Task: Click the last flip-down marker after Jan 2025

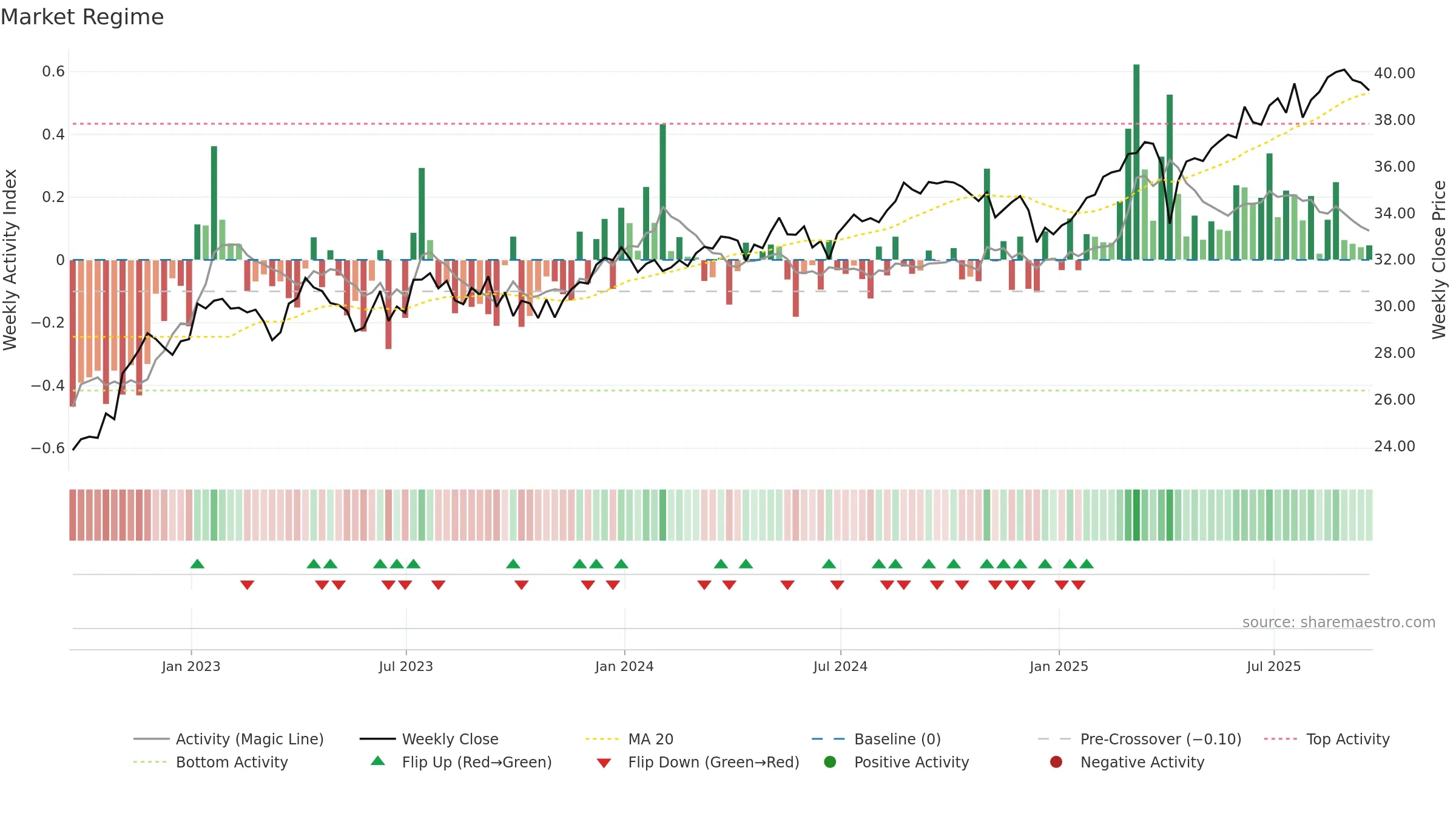Action: tap(1078, 585)
